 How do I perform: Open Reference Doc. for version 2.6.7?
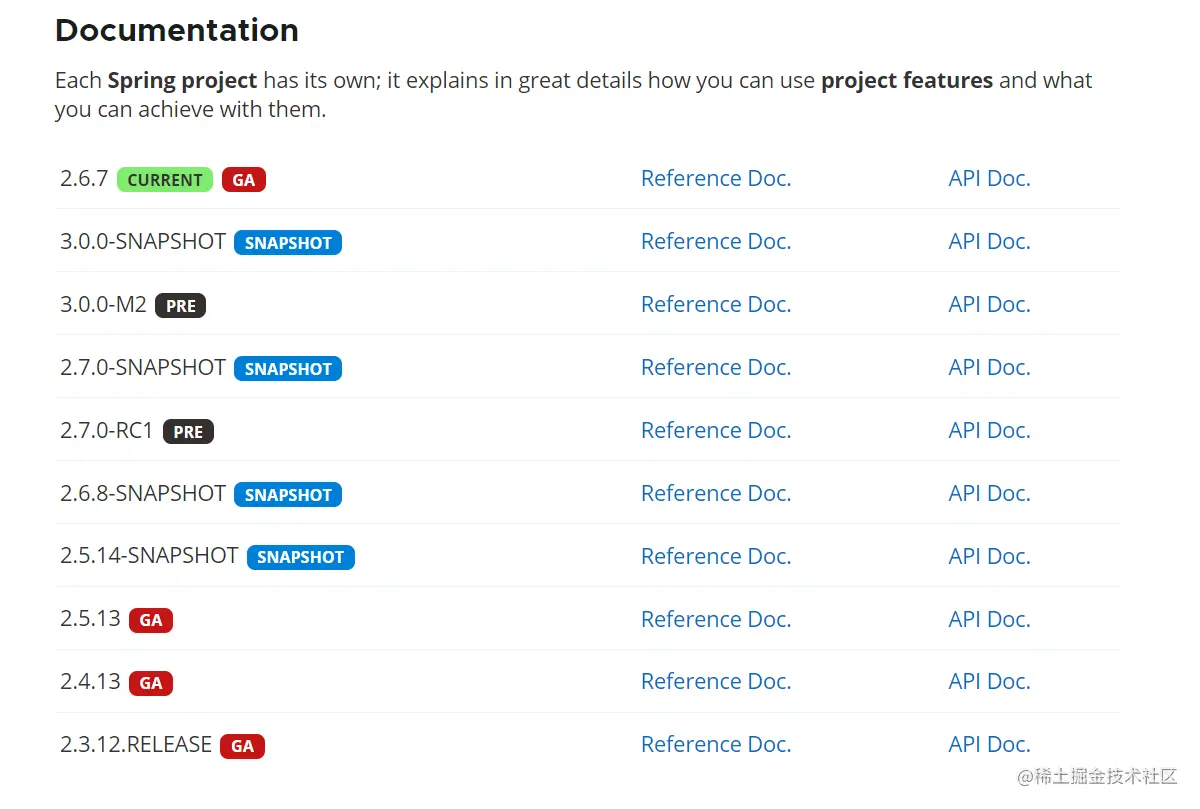[716, 179]
